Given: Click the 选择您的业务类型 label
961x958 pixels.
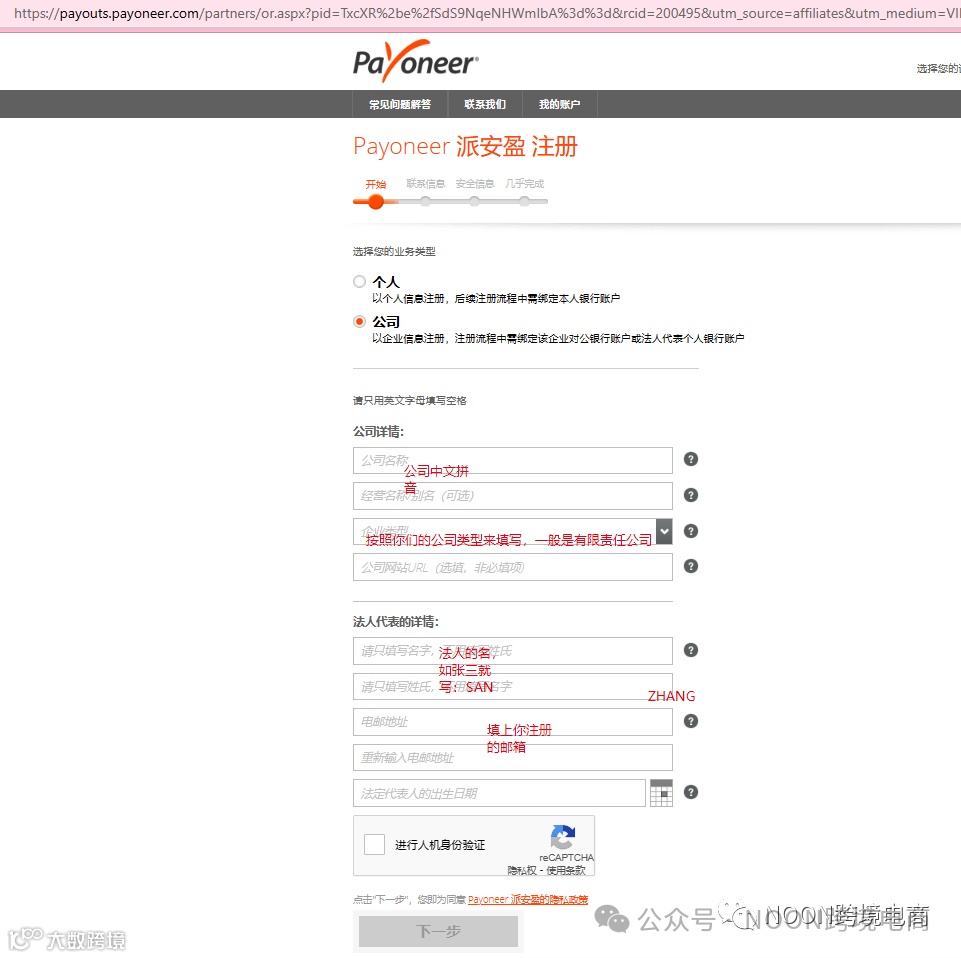Looking at the screenshot, I should [394, 251].
